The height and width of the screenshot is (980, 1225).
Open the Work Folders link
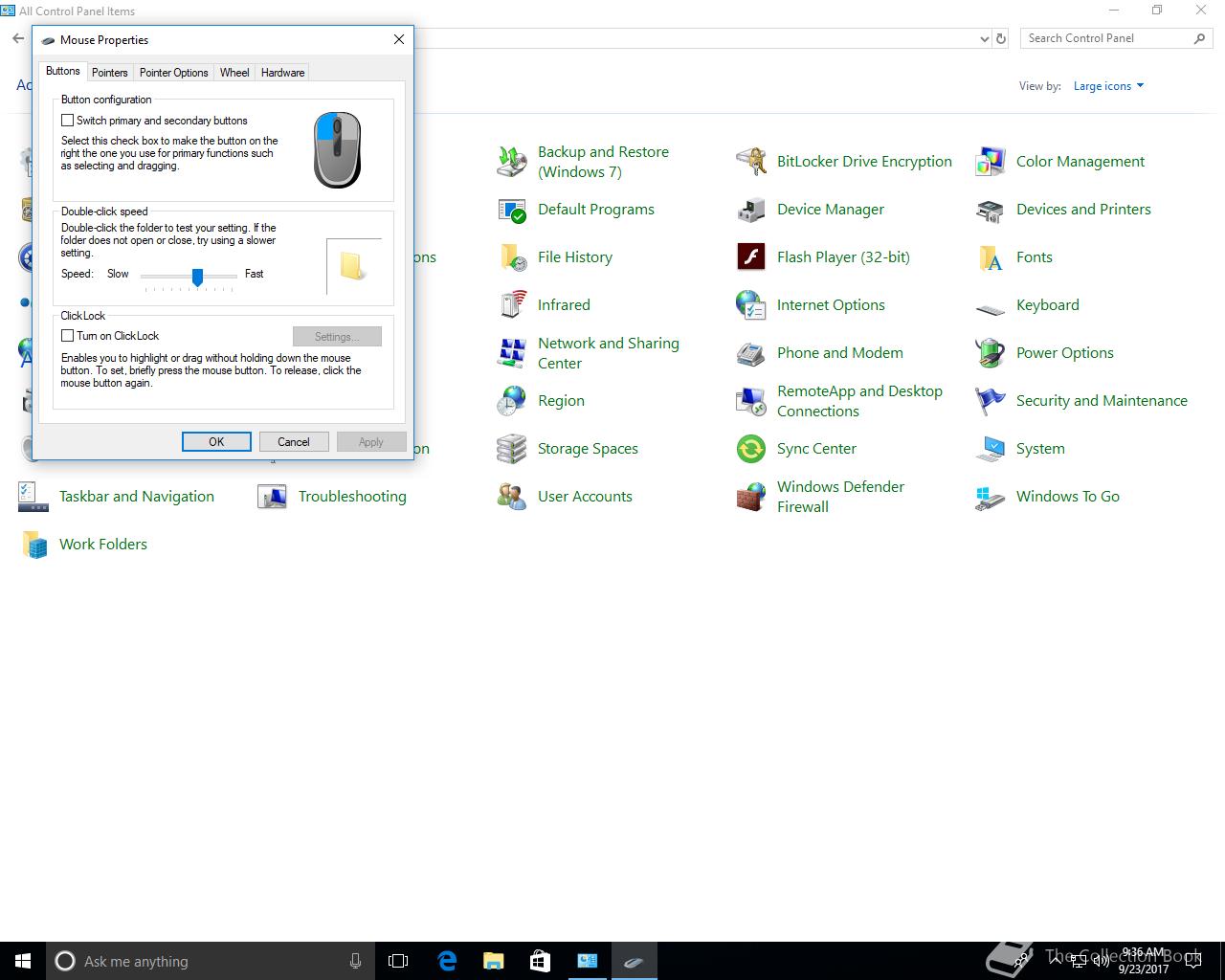tap(103, 545)
